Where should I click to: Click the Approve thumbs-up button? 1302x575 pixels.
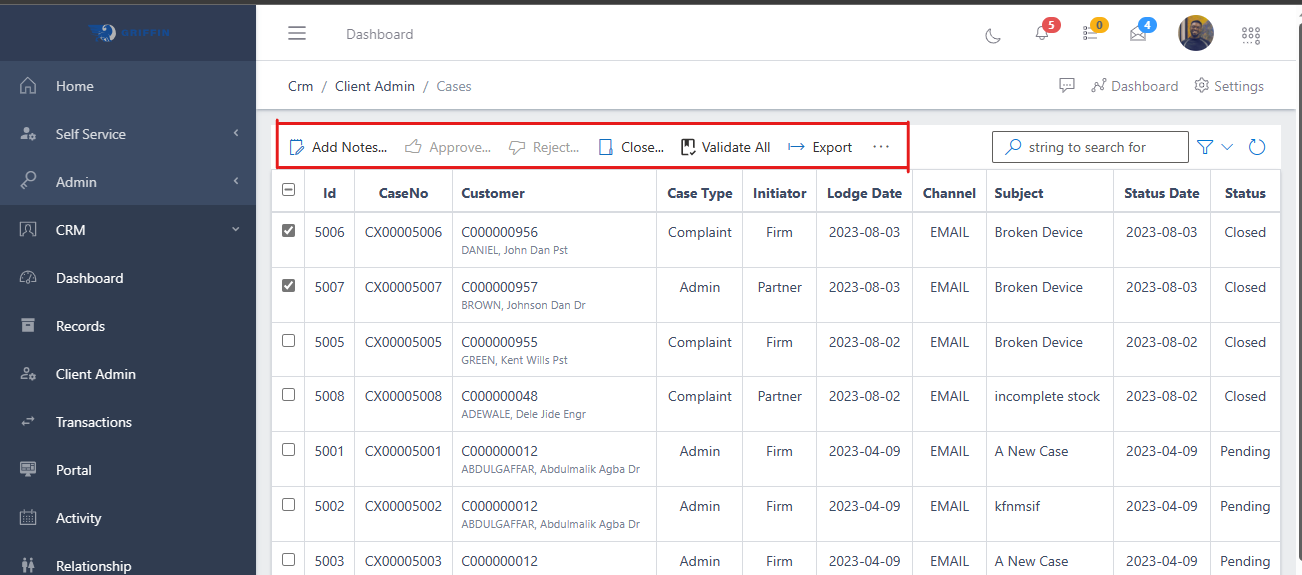point(448,147)
